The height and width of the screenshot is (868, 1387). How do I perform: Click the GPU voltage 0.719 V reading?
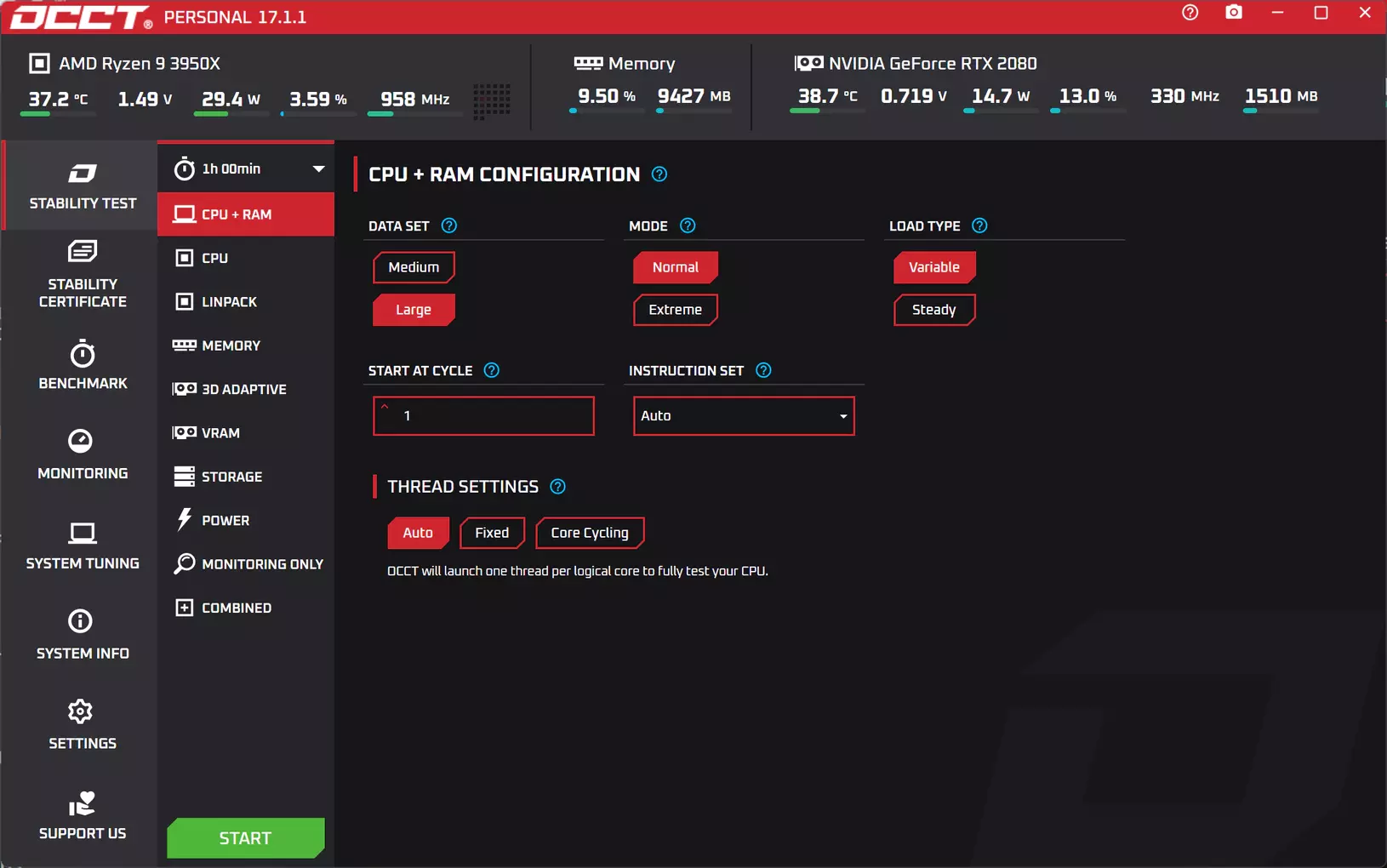[x=914, y=96]
